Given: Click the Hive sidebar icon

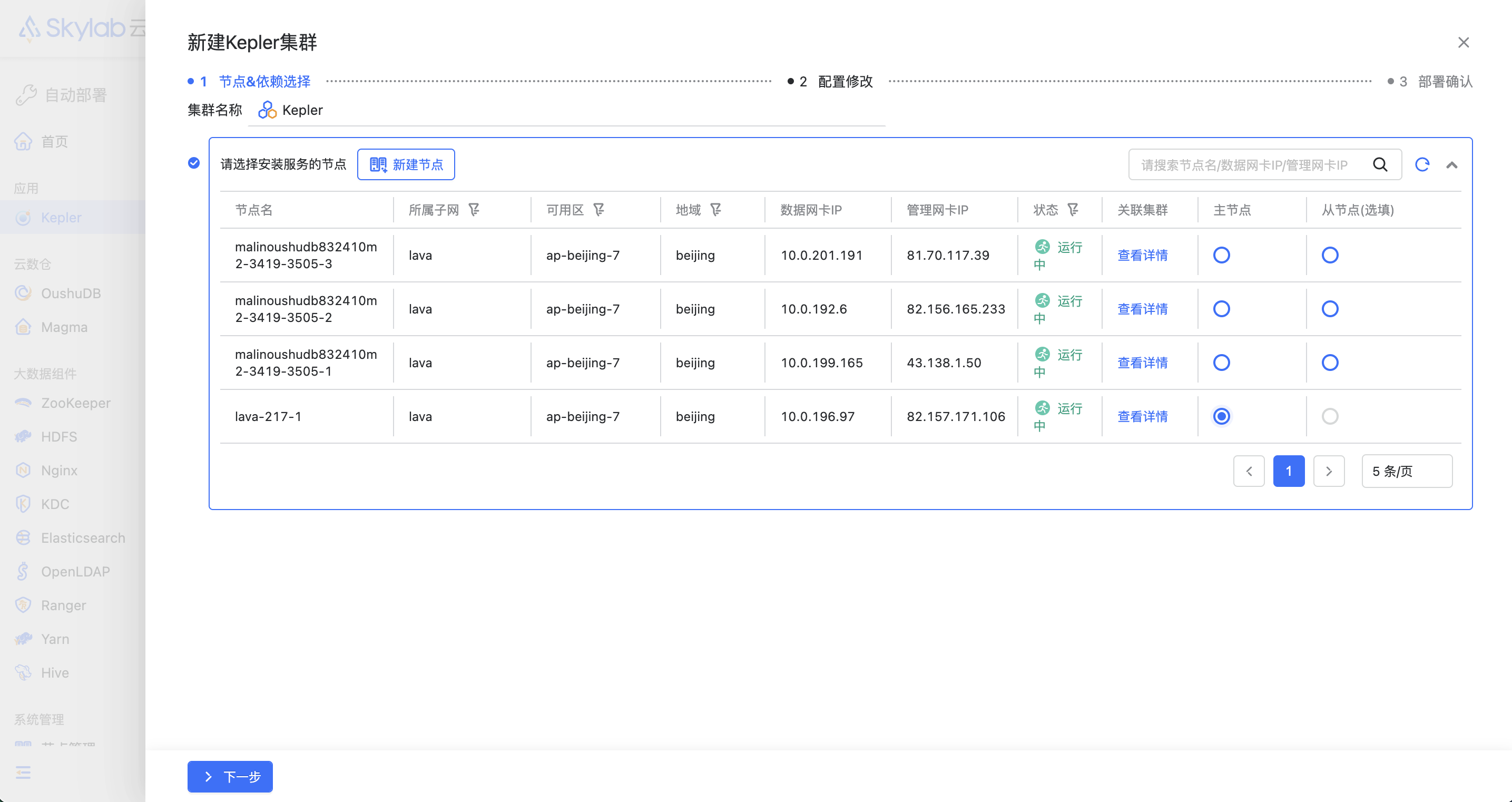Looking at the screenshot, I should tap(23, 672).
